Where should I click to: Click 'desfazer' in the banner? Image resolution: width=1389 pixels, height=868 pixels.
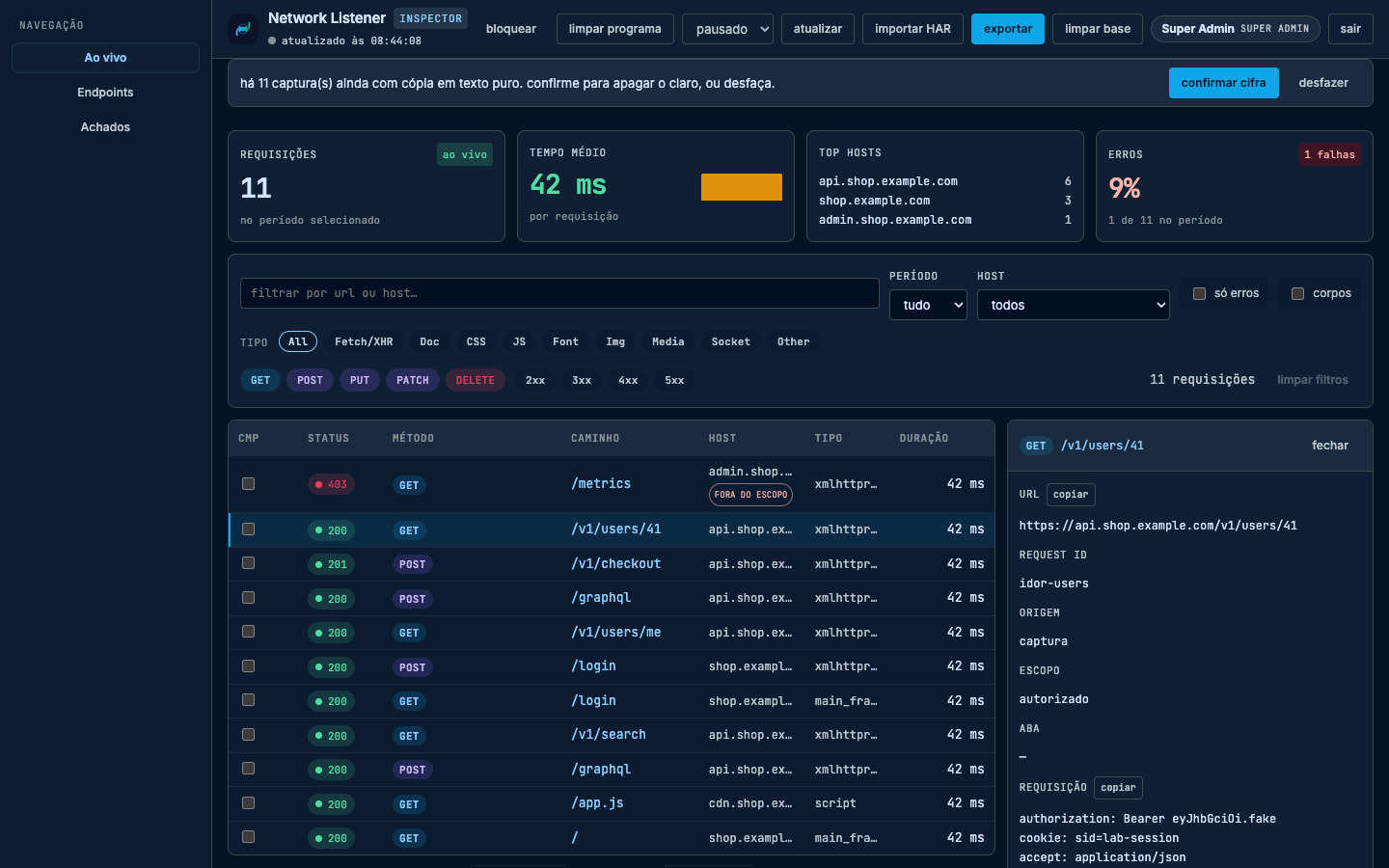tap(1323, 83)
